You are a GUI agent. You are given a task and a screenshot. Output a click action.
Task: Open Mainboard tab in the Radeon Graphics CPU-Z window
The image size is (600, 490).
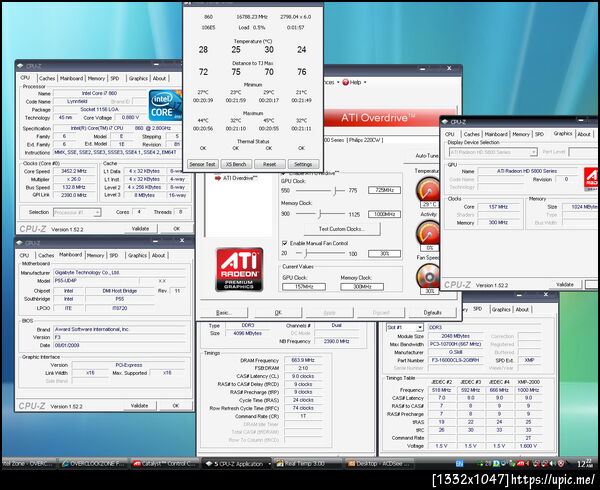click(496, 134)
